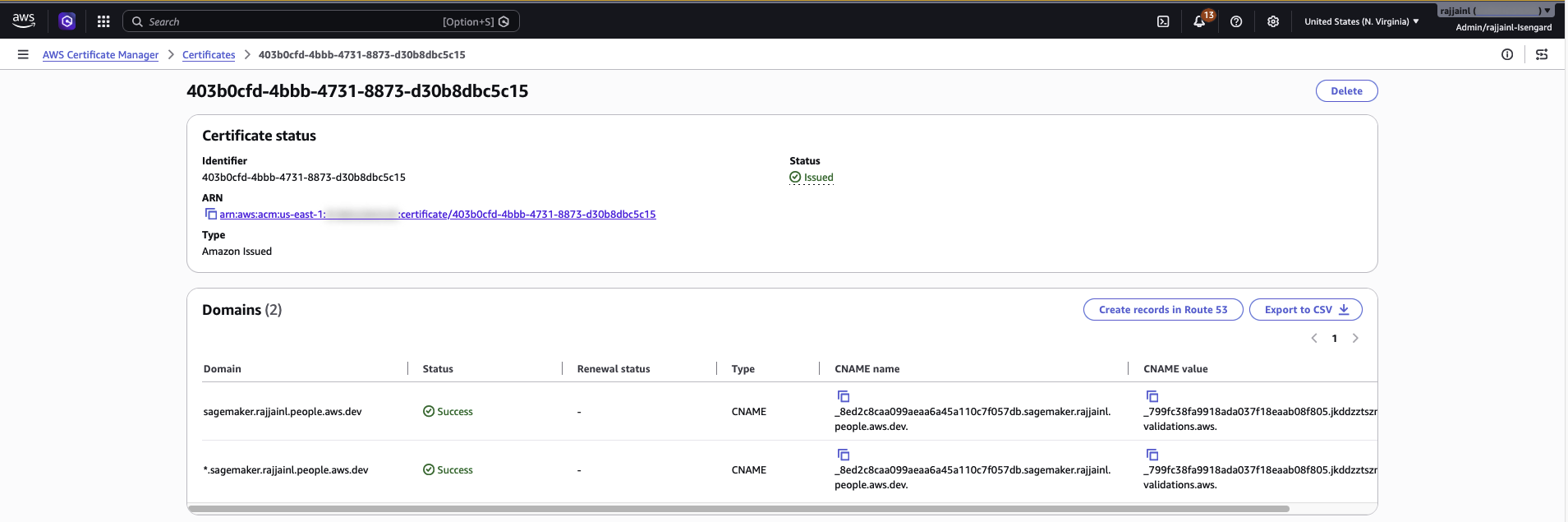This screenshot has height=522, width=1568.
Task: Go to Certificates breadcrumb link
Action: 209,54
